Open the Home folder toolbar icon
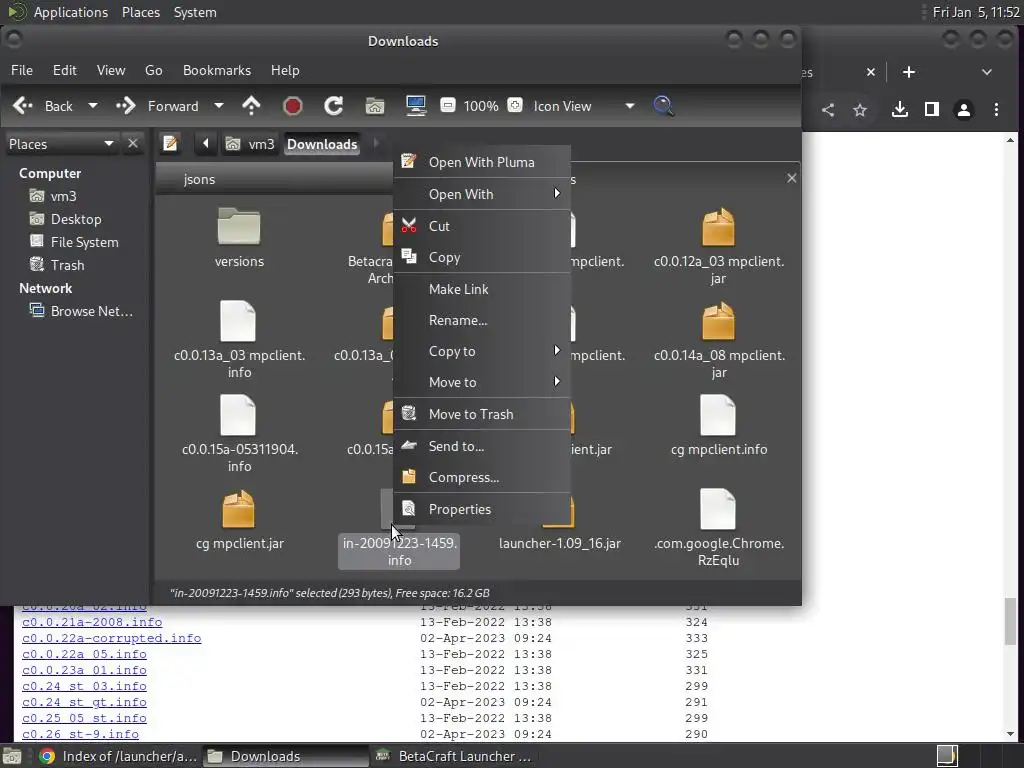The width and height of the screenshot is (1024, 768). pyautogui.click(x=375, y=106)
